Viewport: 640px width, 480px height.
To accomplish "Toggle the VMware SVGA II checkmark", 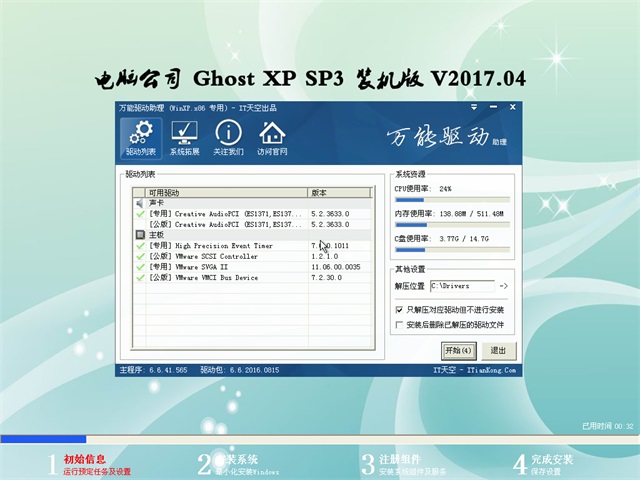I will 140,267.
